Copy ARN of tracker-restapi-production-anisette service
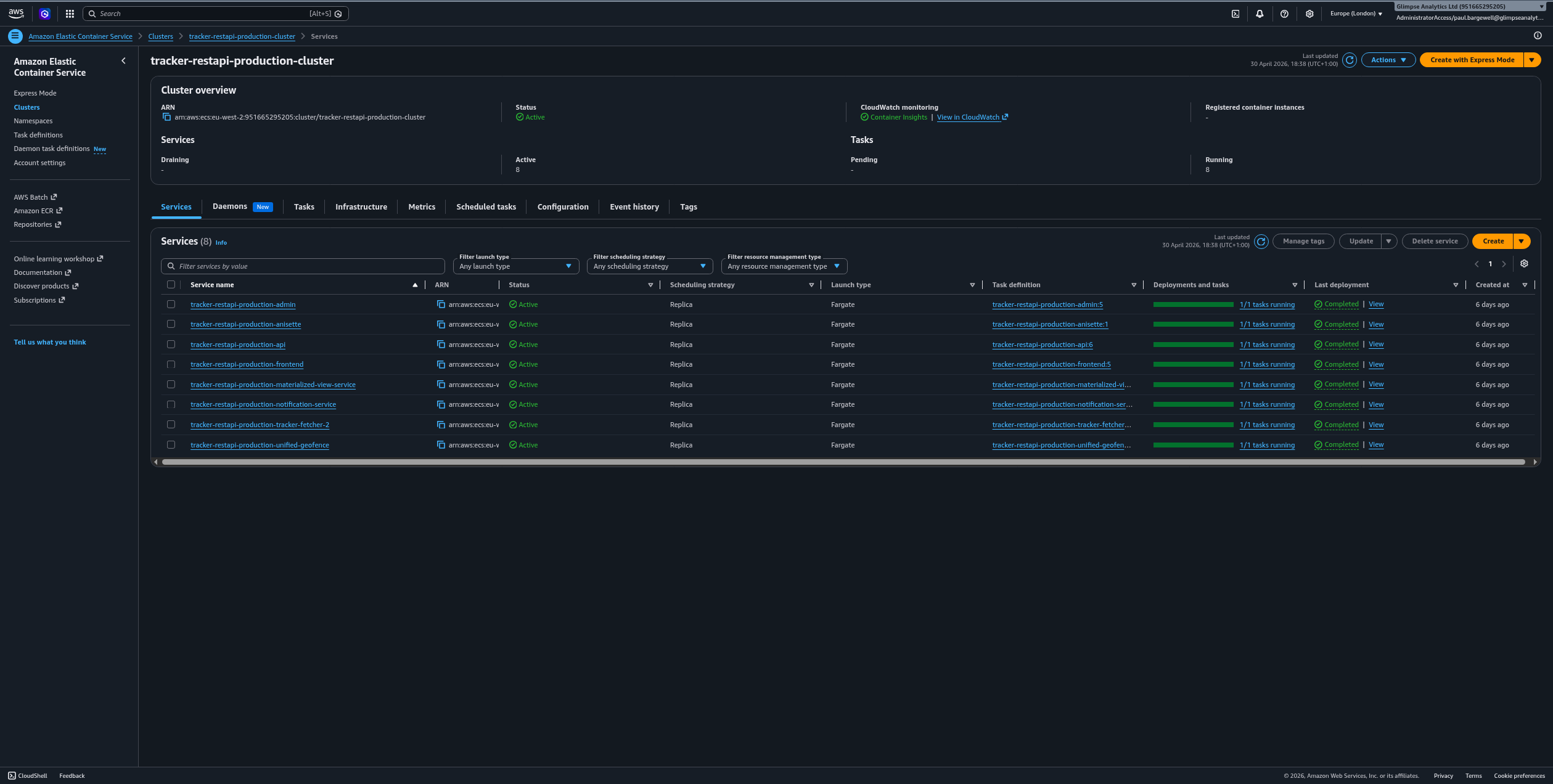The height and width of the screenshot is (784, 1553). click(441, 324)
